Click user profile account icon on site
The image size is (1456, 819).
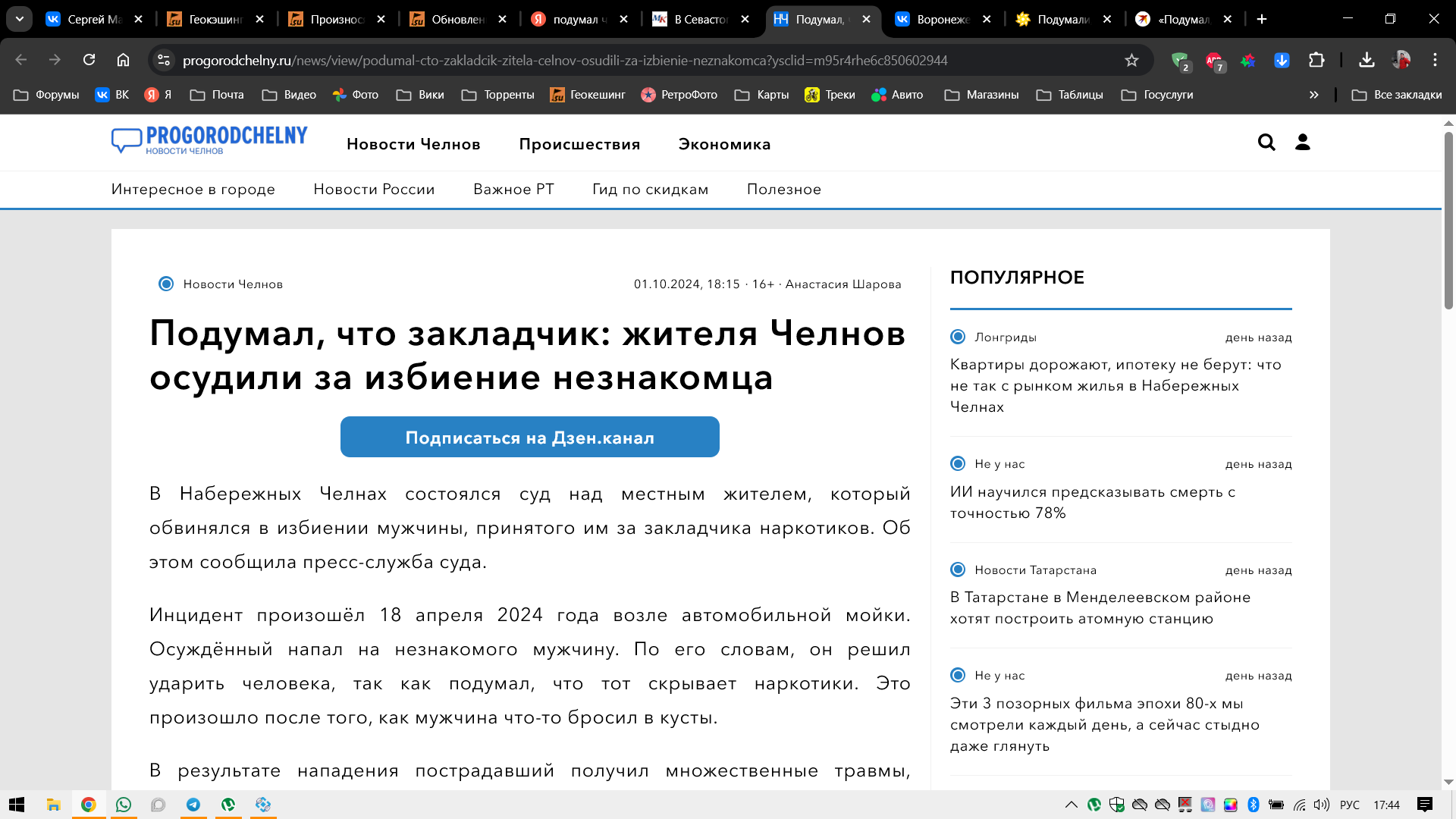click(1302, 143)
